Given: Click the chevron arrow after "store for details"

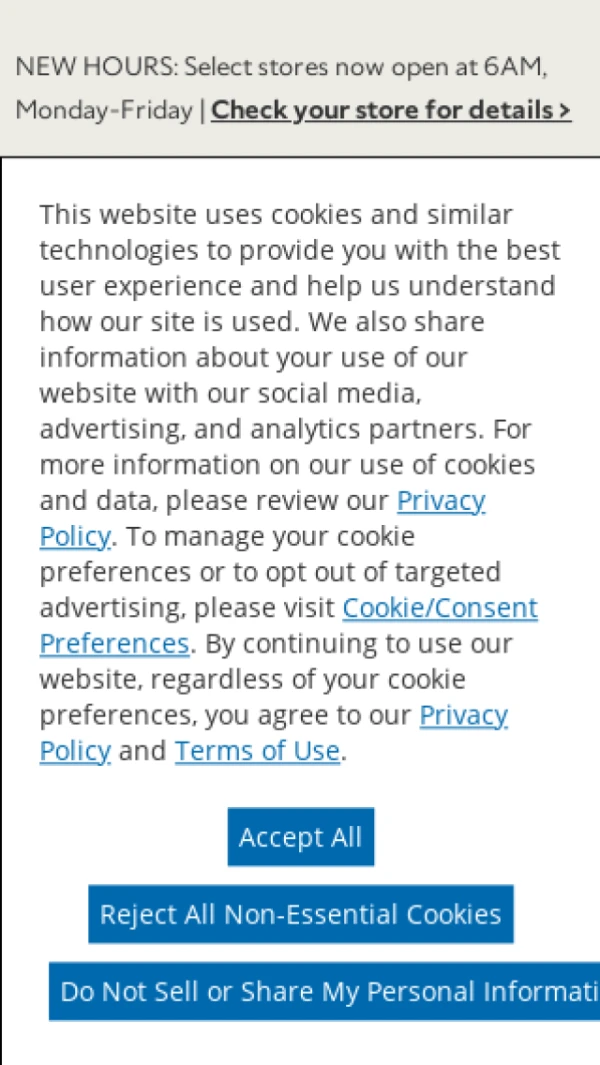Looking at the screenshot, I should [566, 109].
